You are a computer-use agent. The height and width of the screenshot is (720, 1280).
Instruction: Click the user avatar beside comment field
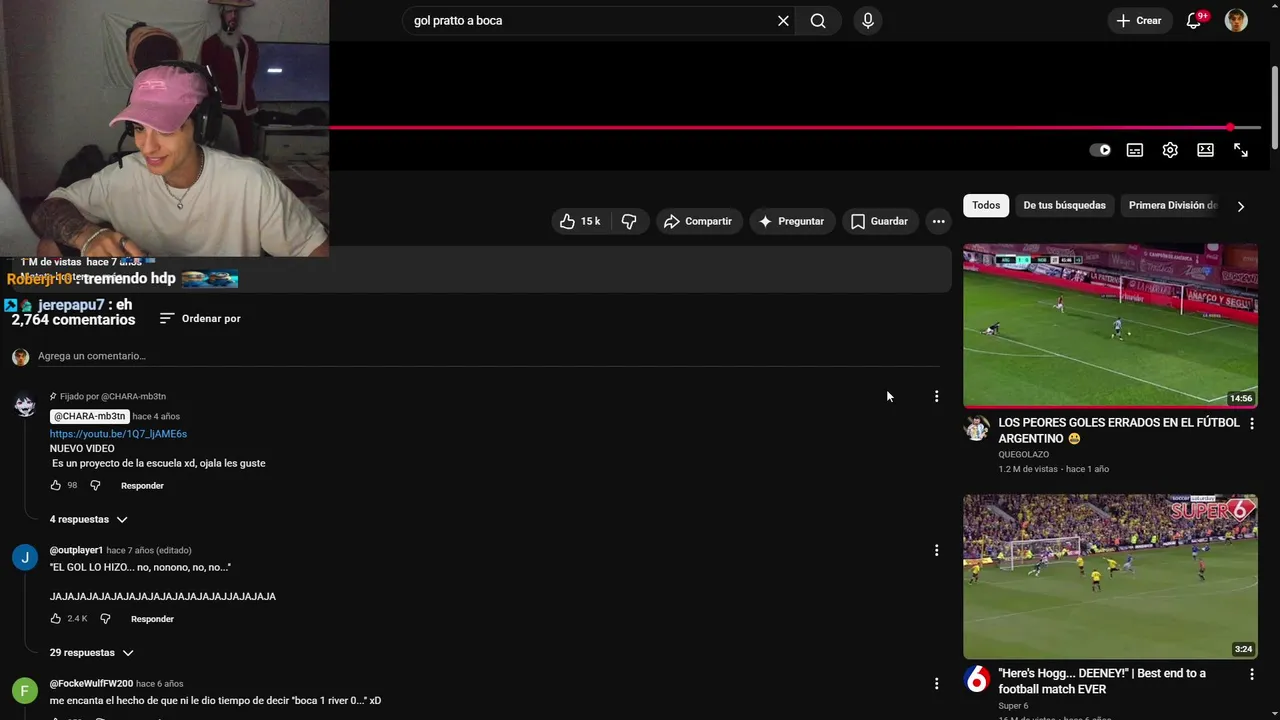[x=20, y=357]
